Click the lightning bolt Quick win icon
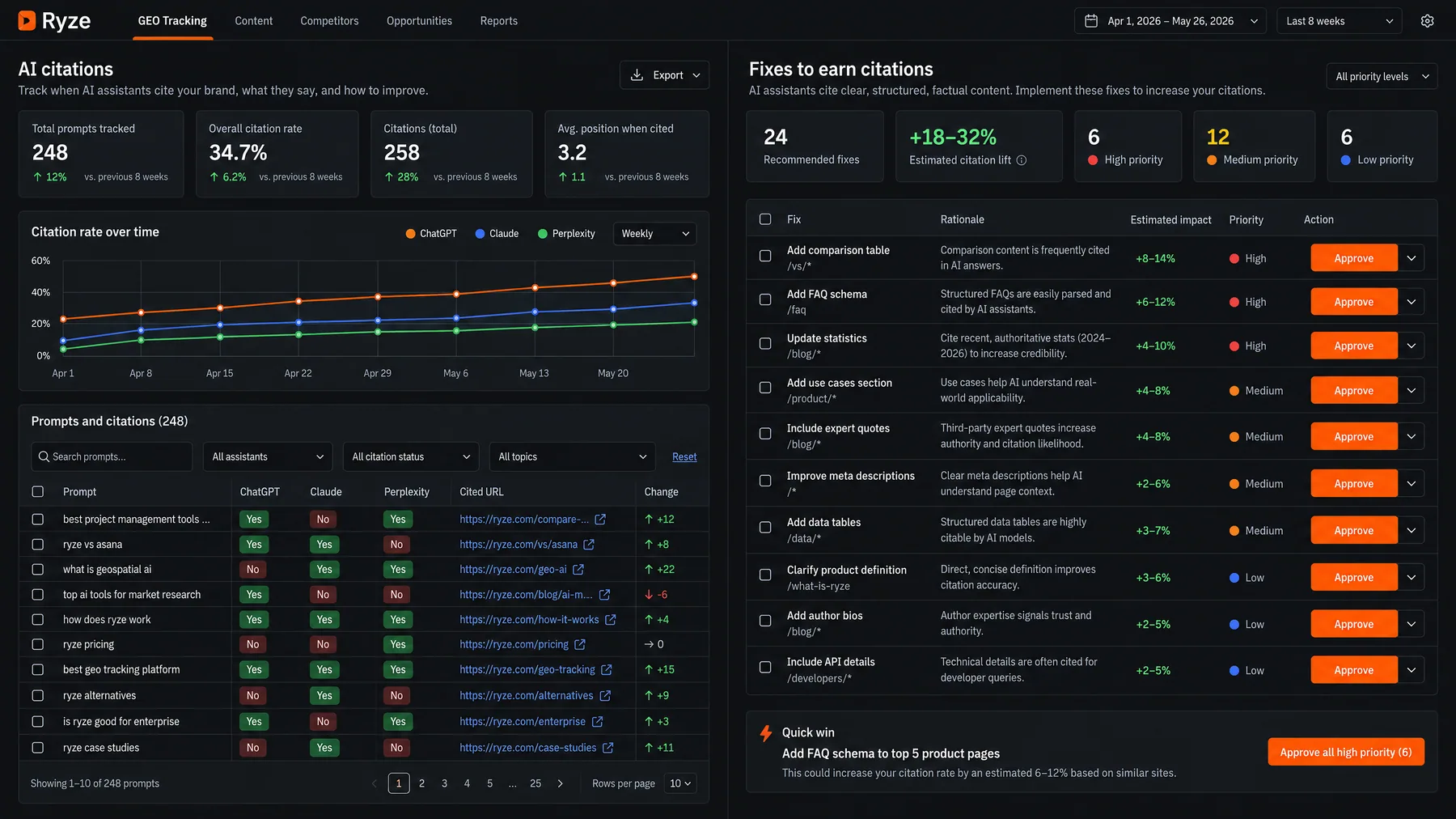Image resolution: width=1456 pixels, height=819 pixels. point(766,733)
